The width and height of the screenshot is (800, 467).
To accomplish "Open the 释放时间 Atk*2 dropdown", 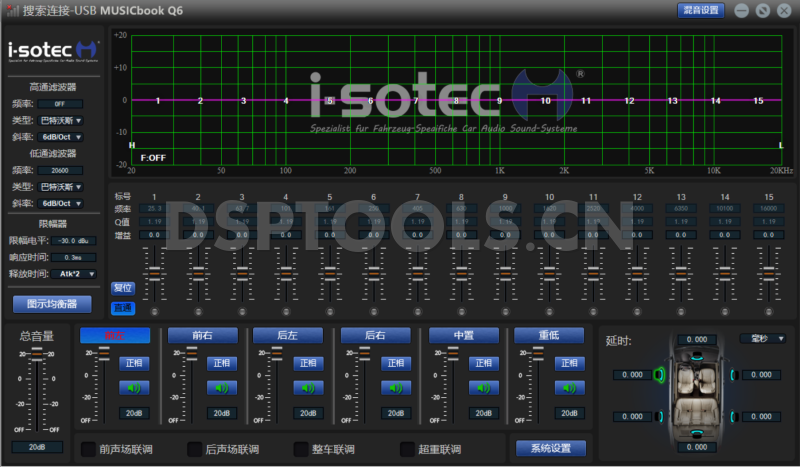I will [x=74, y=274].
